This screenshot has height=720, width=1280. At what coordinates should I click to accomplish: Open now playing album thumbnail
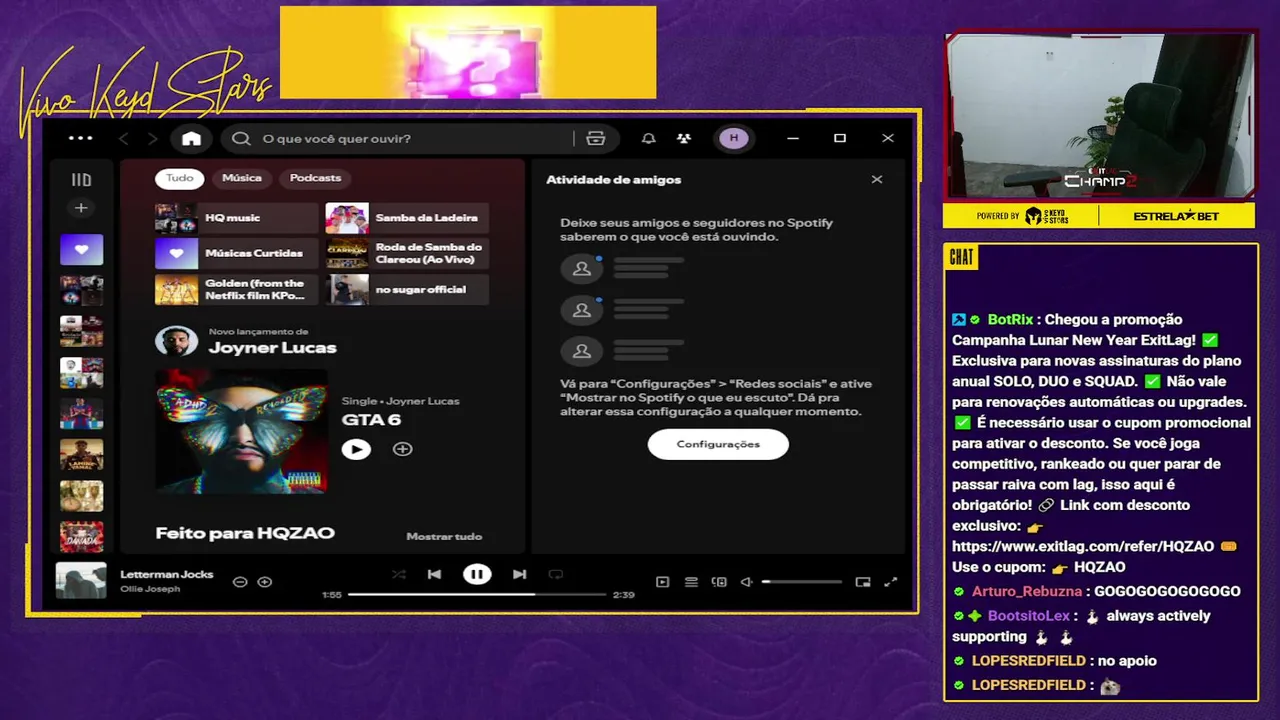81,581
